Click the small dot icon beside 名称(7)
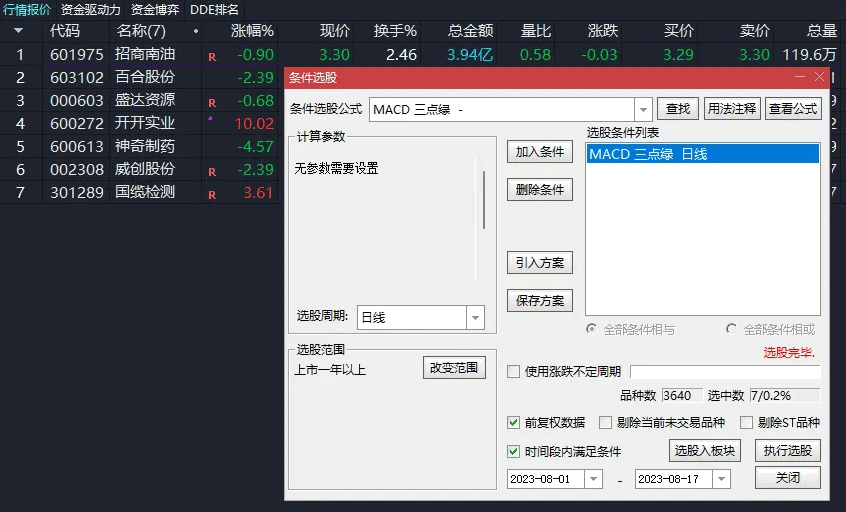Screen dimensions: 846x512 [195, 31]
